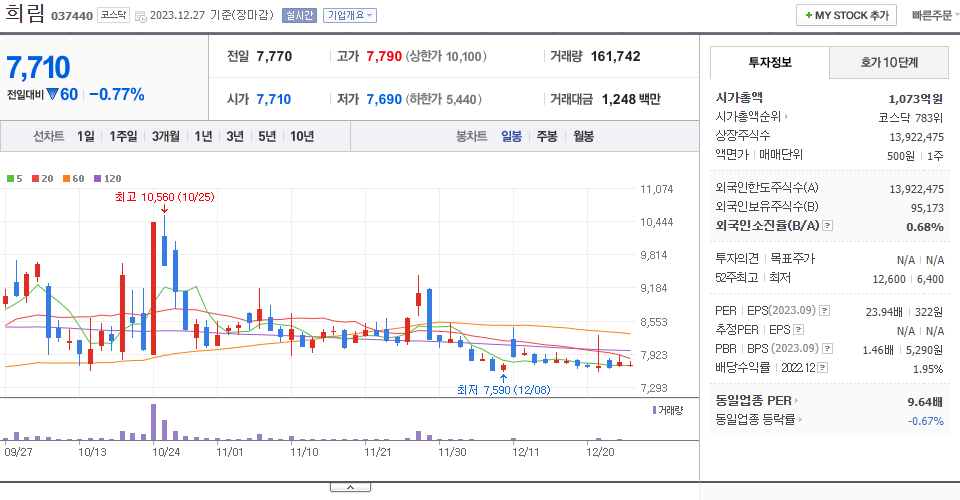
Task: Click the orange 60-day moving average legend marker
Action: click(x=66, y=179)
